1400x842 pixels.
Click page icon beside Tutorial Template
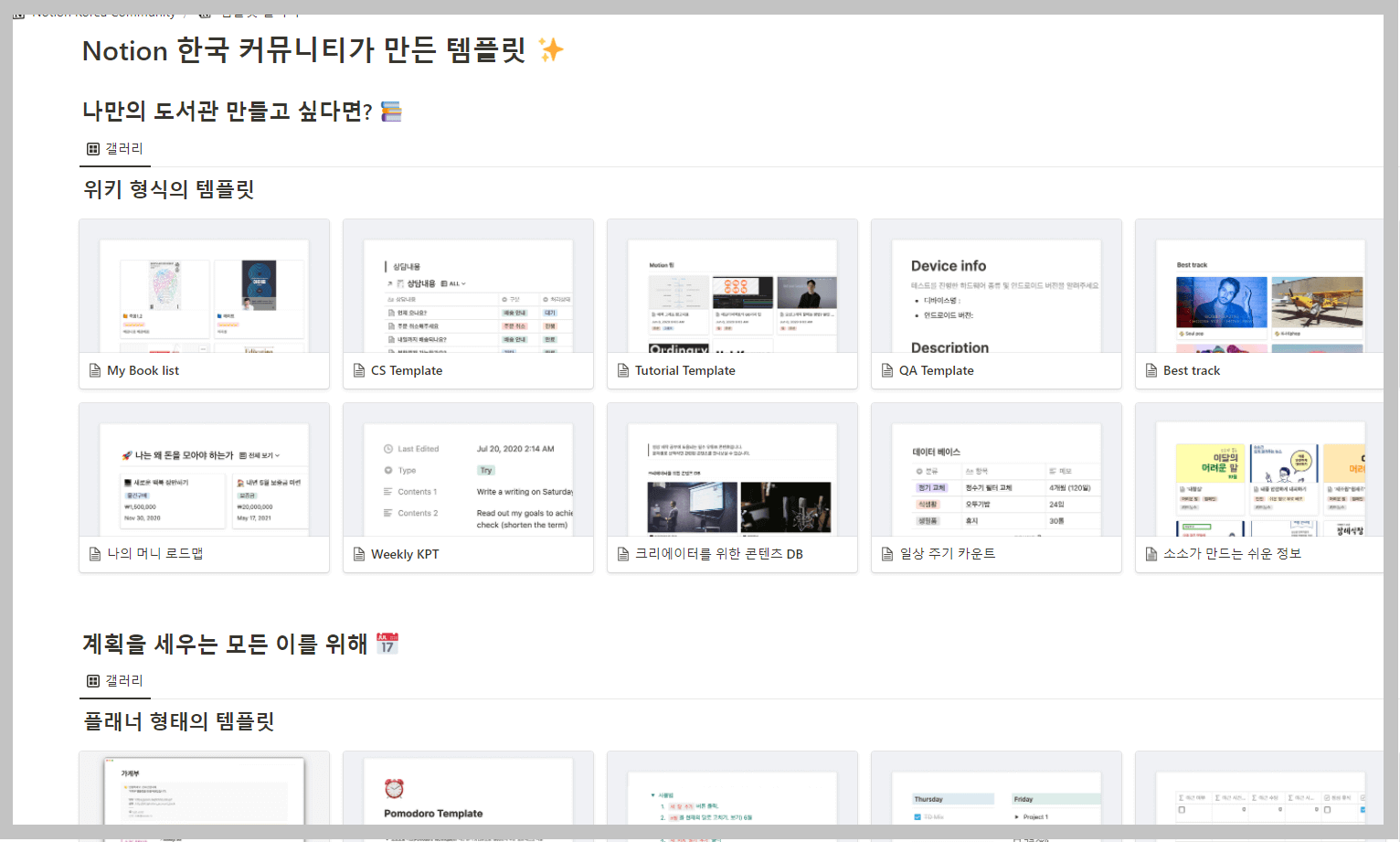point(623,370)
